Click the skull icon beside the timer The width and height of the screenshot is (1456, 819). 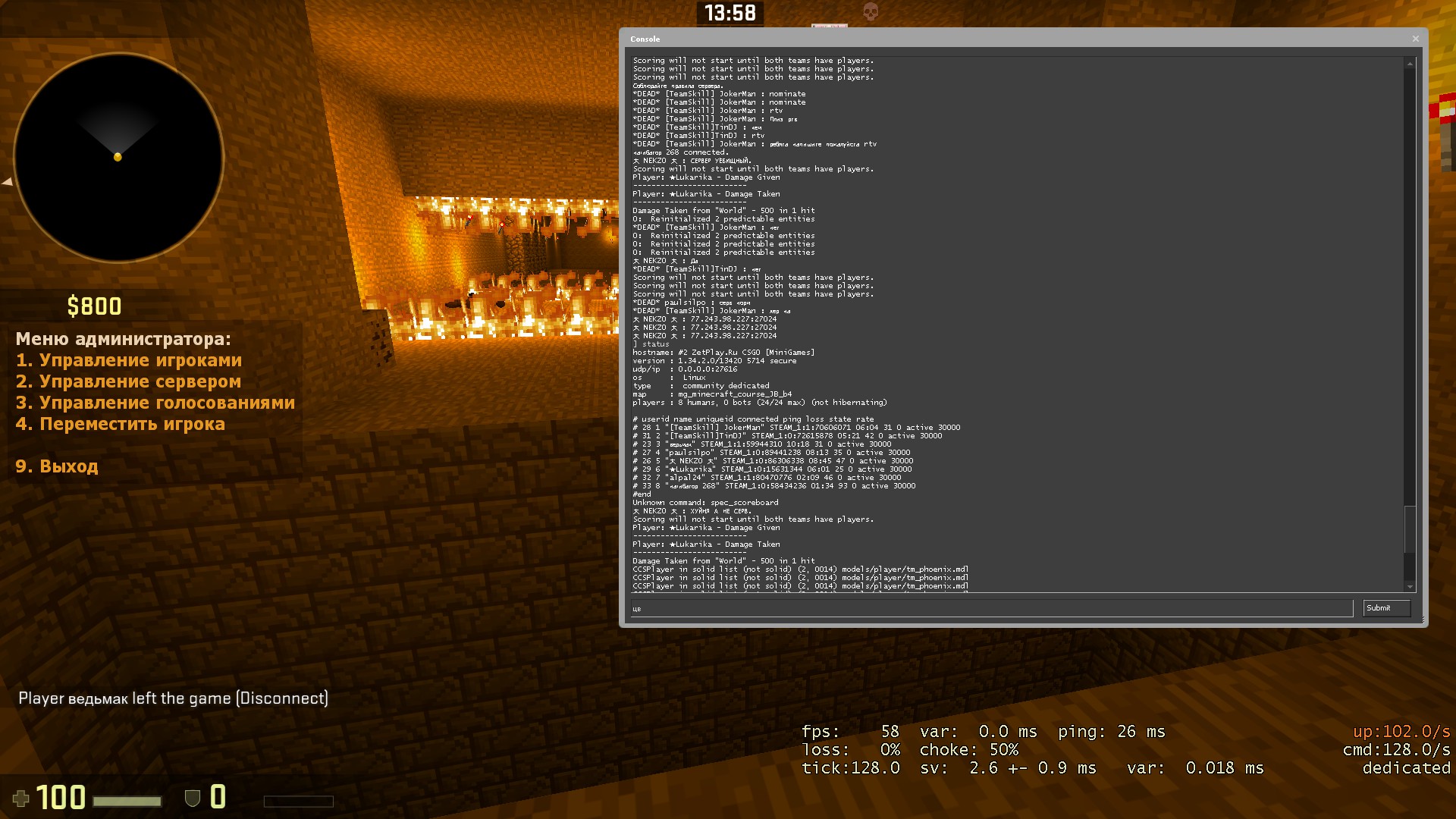pyautogui.click(x=871, y=11)
